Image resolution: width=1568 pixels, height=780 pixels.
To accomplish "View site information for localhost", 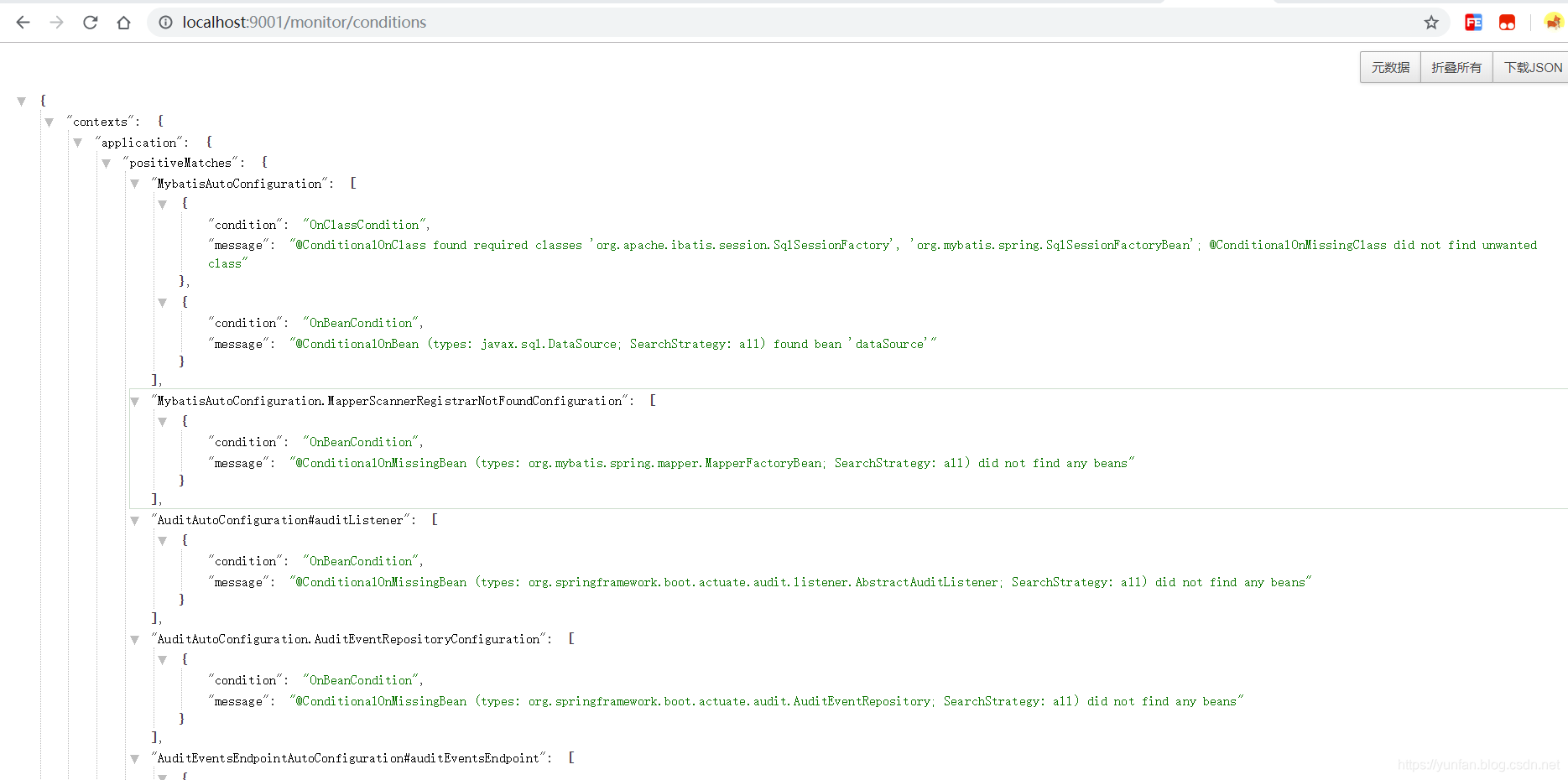I will 166,23.
